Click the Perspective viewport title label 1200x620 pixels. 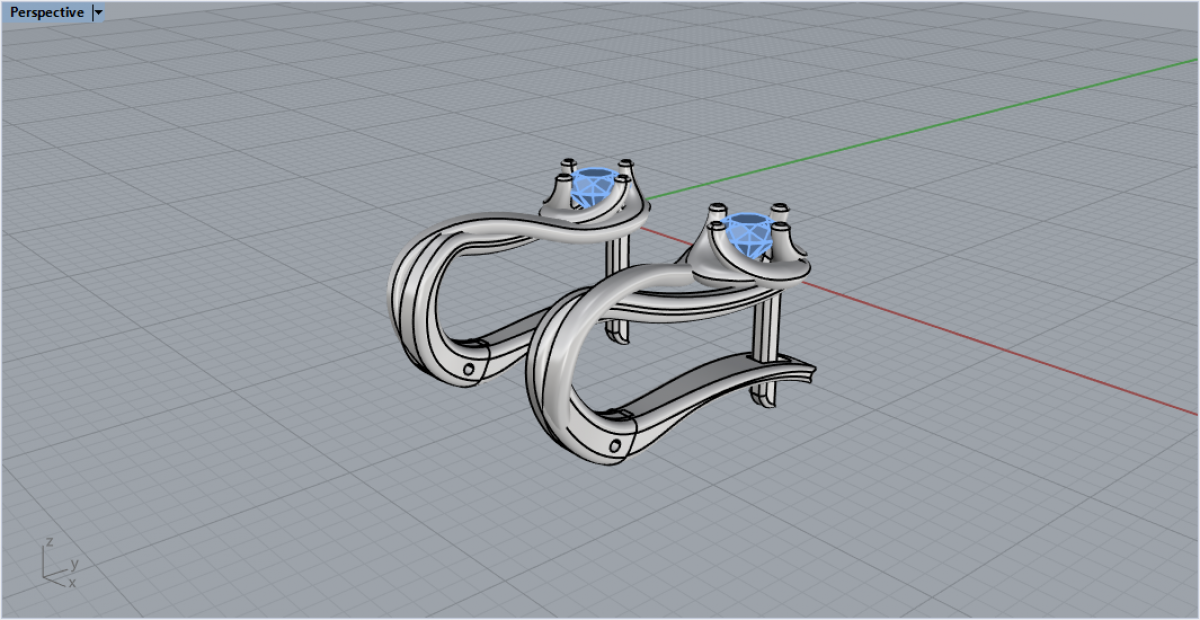(46, 13)
